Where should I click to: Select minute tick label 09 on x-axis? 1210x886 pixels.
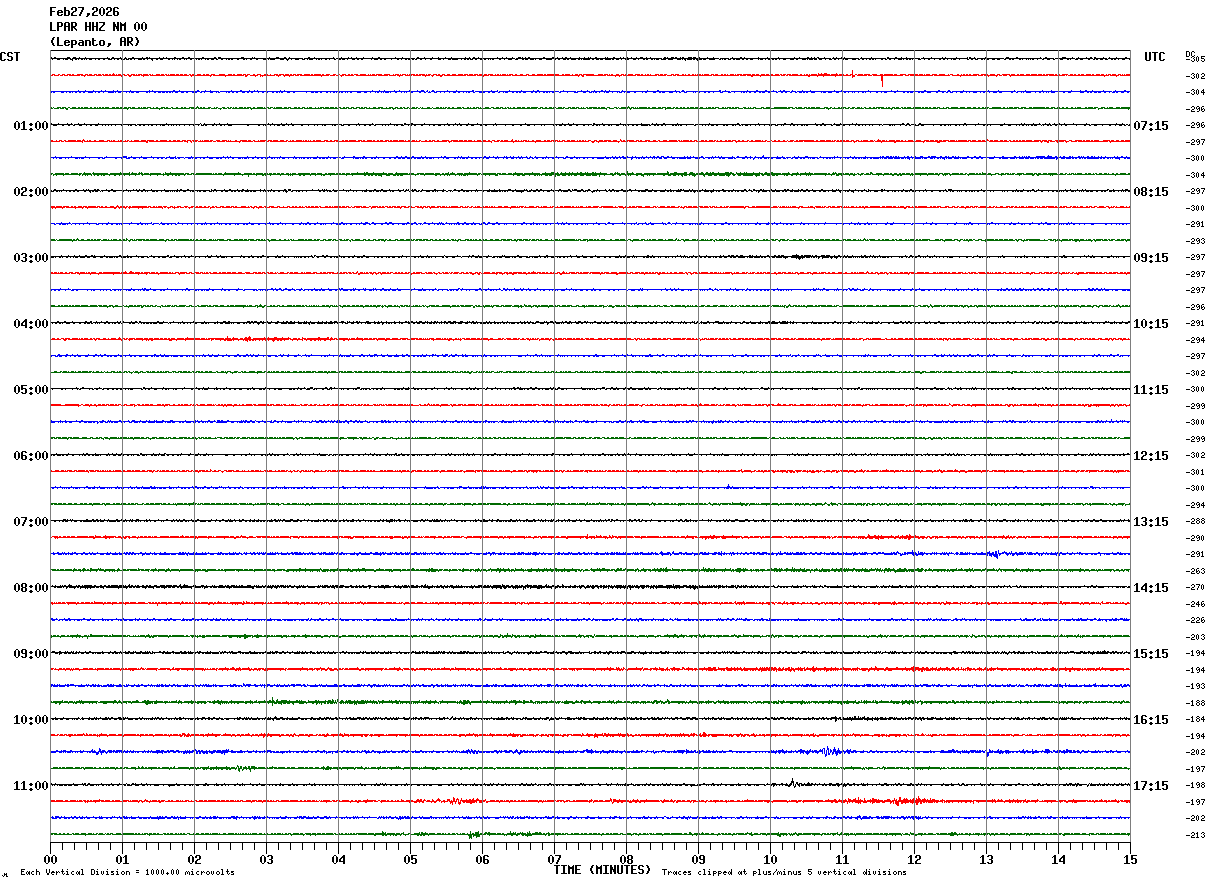pos(698,859)
